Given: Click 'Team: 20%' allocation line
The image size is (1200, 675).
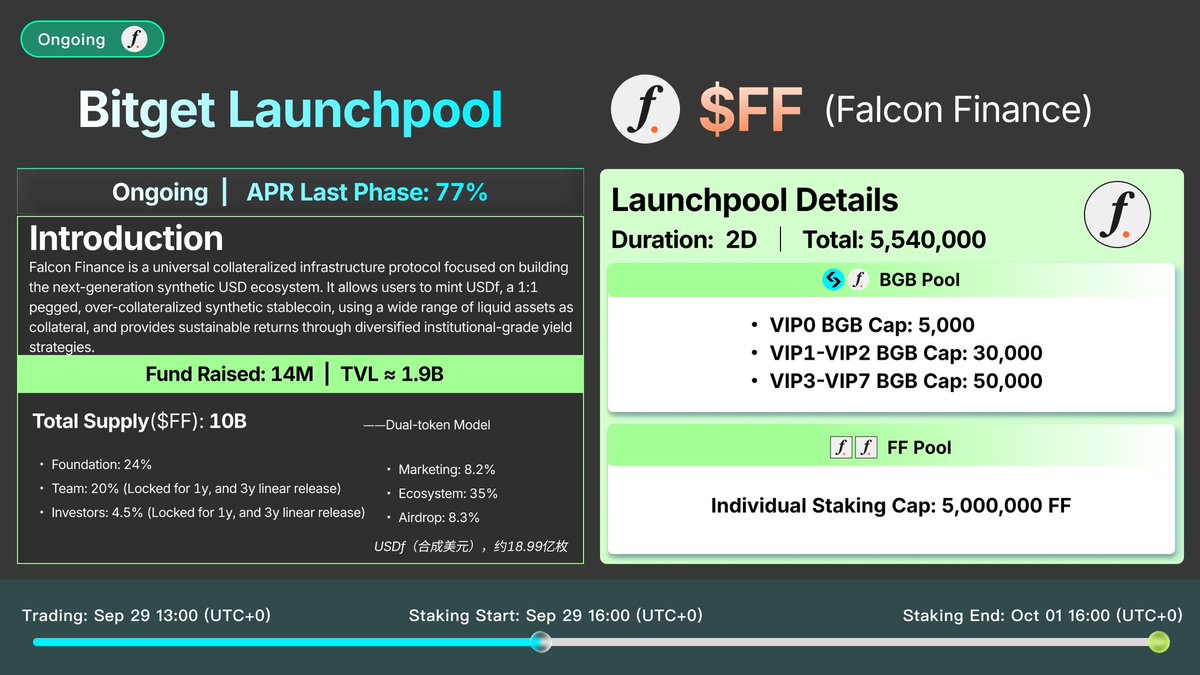Looking at the screenshot, I should click(x=196, y=488).
